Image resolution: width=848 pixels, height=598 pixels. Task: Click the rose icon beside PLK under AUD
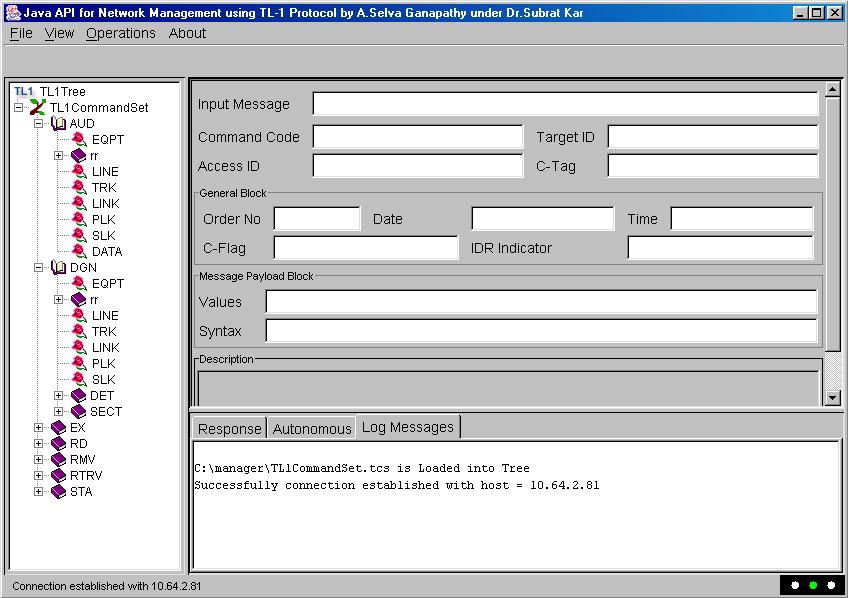tap(79, 219)
